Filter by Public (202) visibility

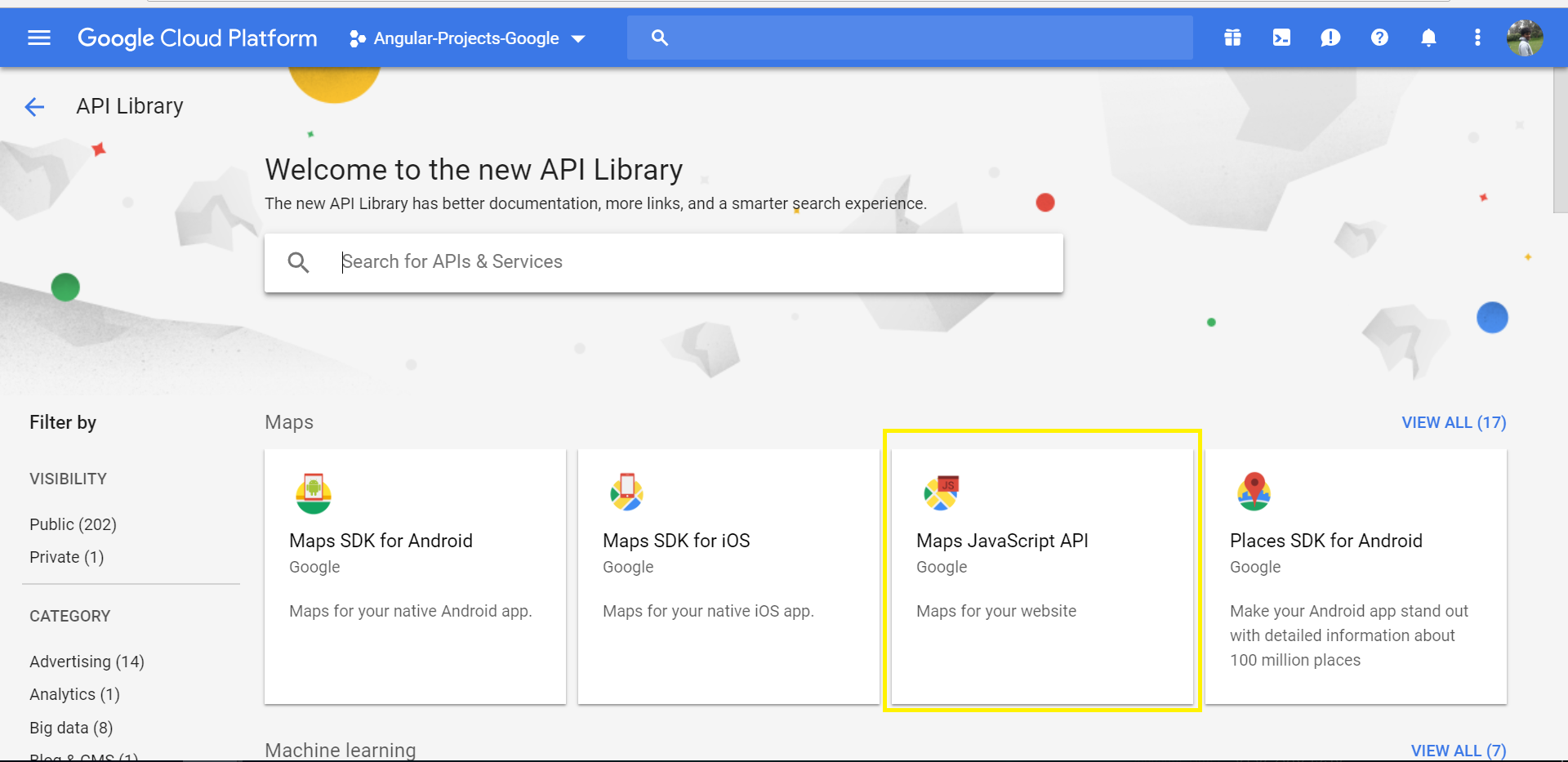pos(73,524)
